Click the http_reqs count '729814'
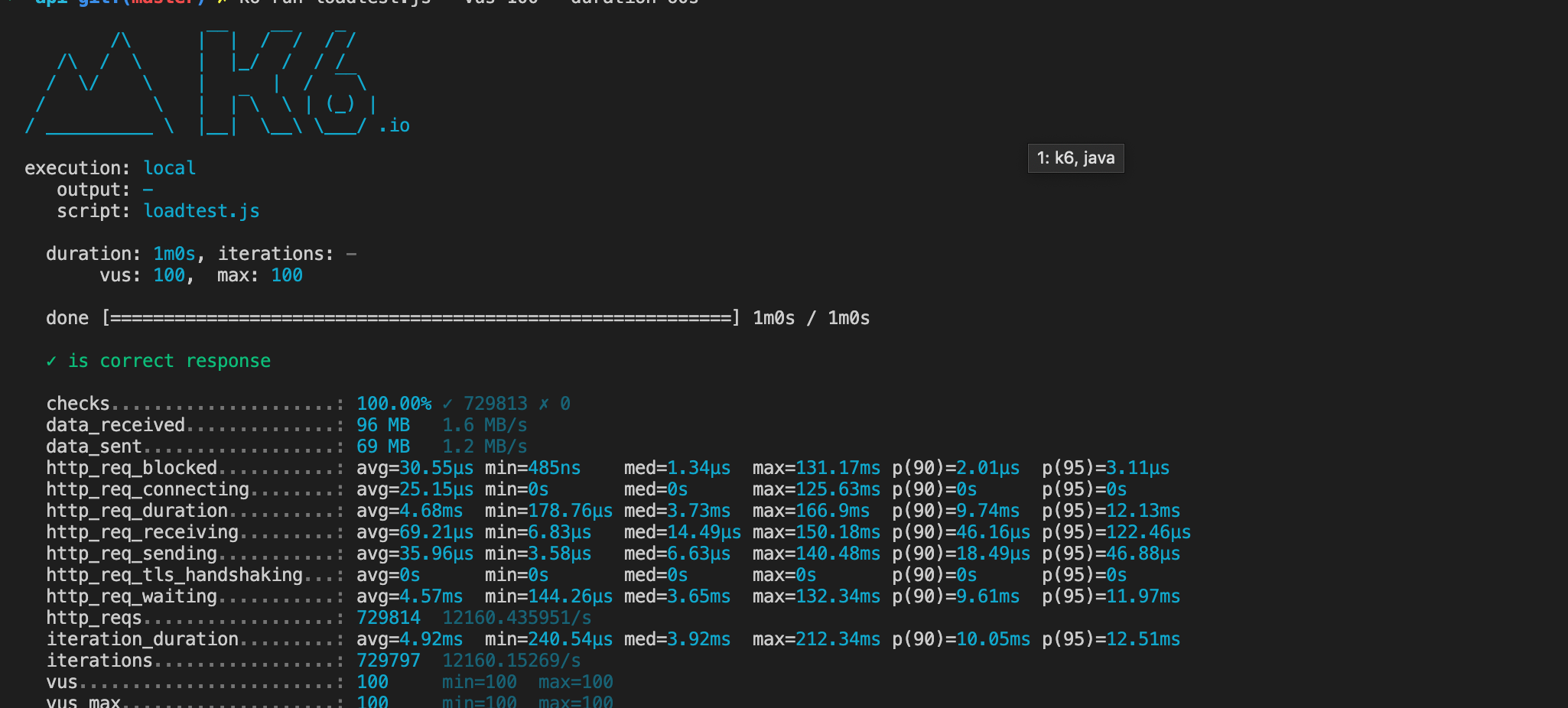This screenshot has height=708, width=1568. tap(389, 618)
